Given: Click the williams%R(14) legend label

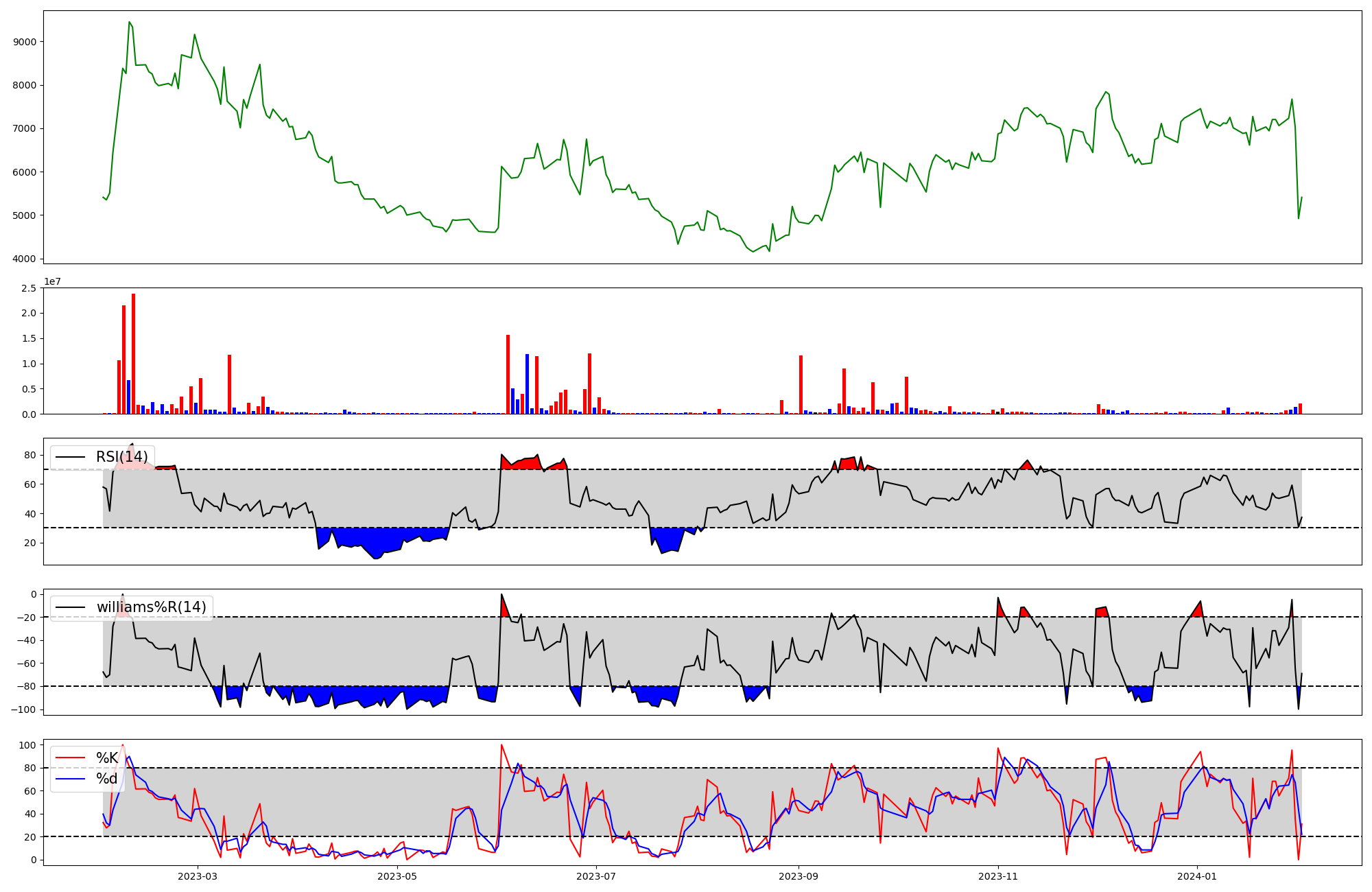Looking at the screenshot, I should (x=151, y=607).
